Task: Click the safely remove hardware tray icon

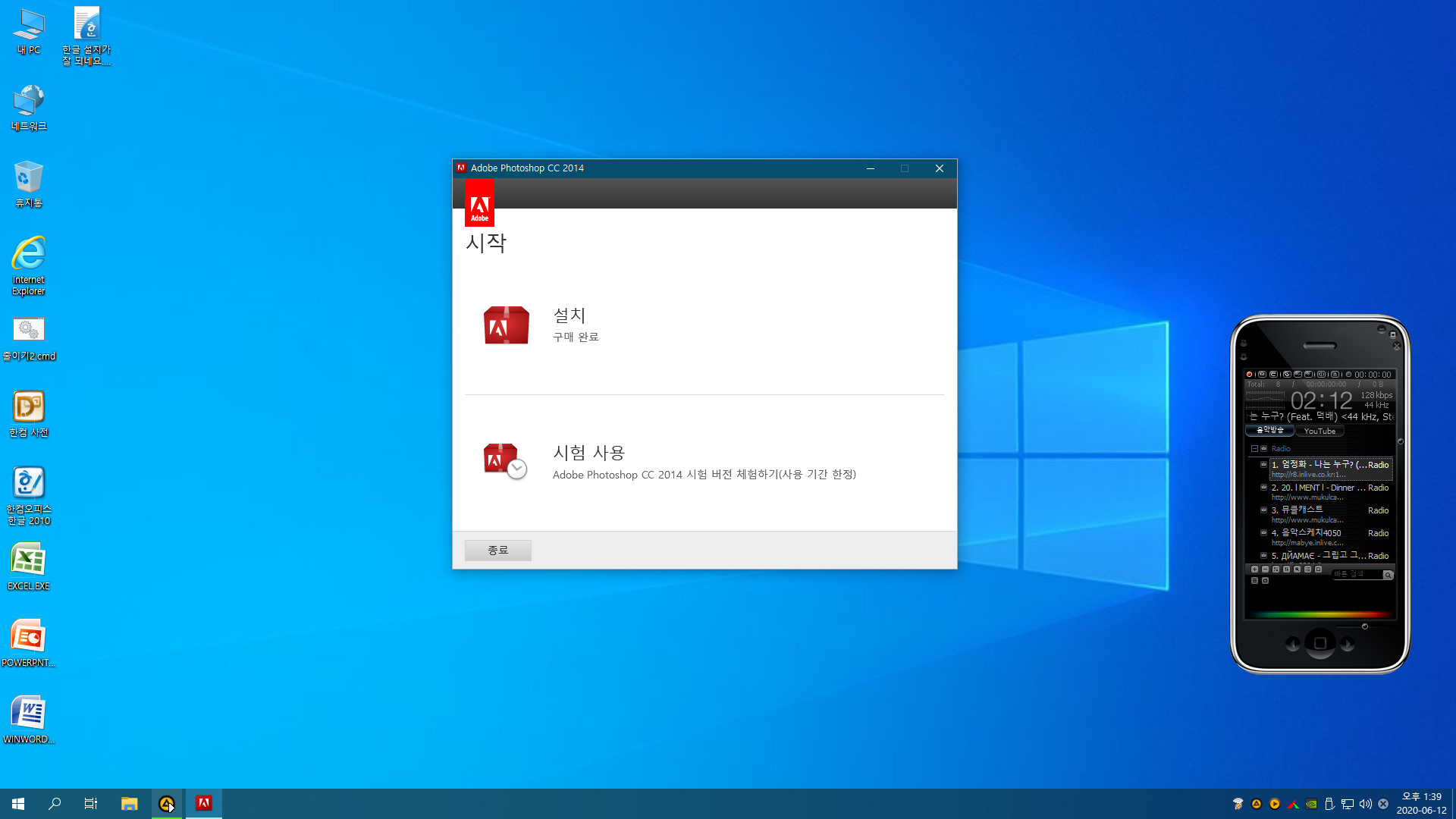Action: point(1329,804)
